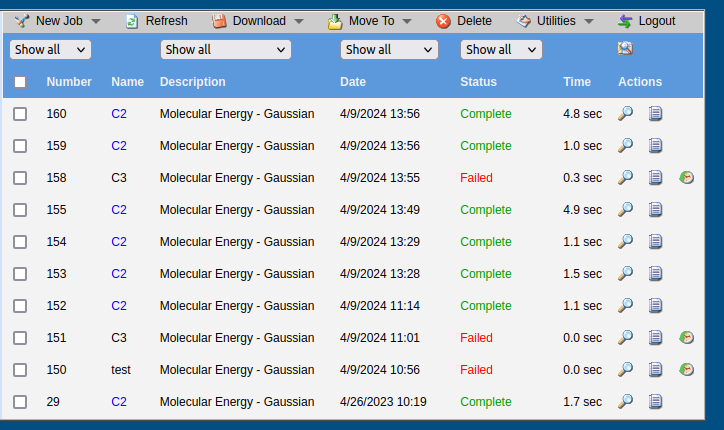Open the Description filter Show all dropdown
Screen dimensions: 724x430
[x=226, y=49]
